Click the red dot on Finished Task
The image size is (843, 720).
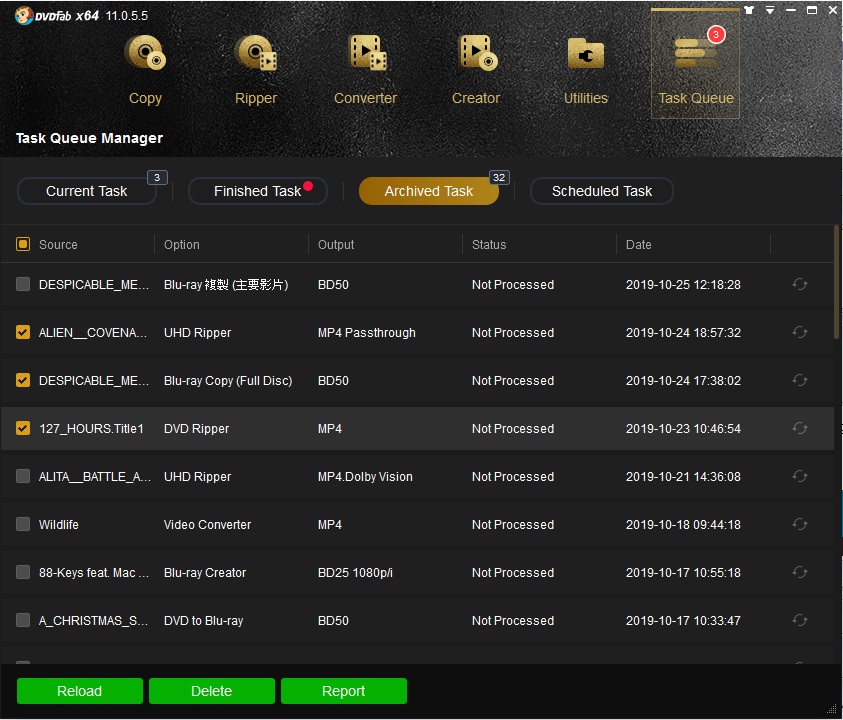(308, 186)
